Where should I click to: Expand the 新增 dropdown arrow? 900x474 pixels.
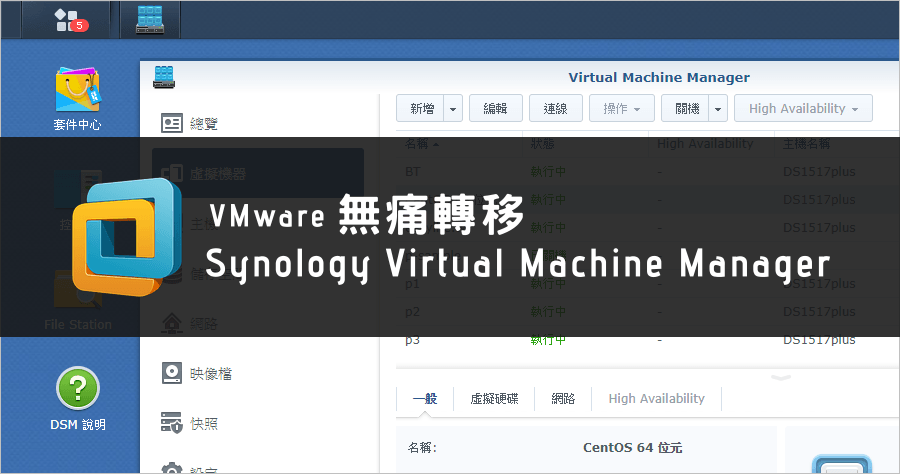click(x=453, y=108)
